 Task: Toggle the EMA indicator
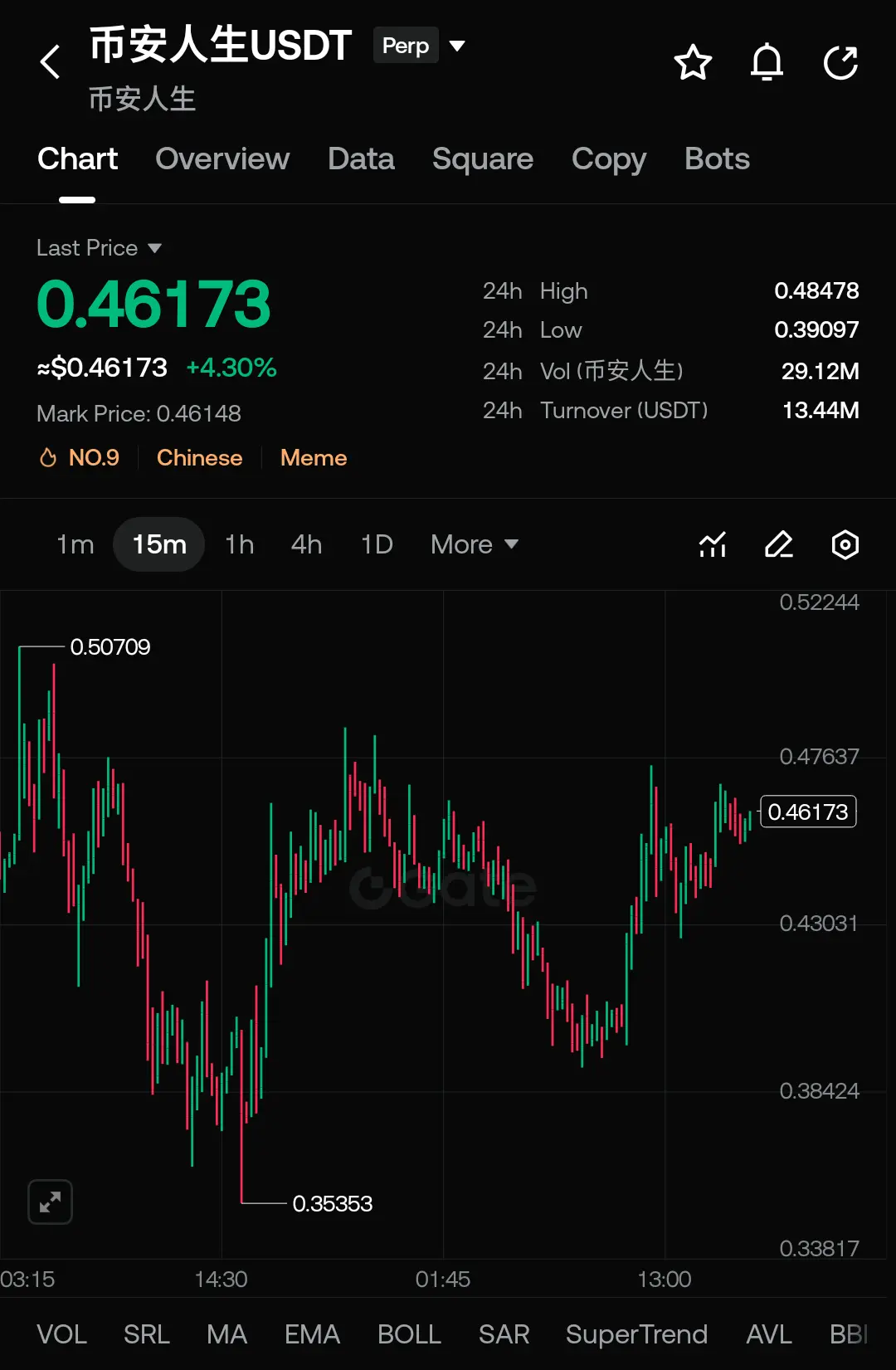click(x=312, y=1334)
